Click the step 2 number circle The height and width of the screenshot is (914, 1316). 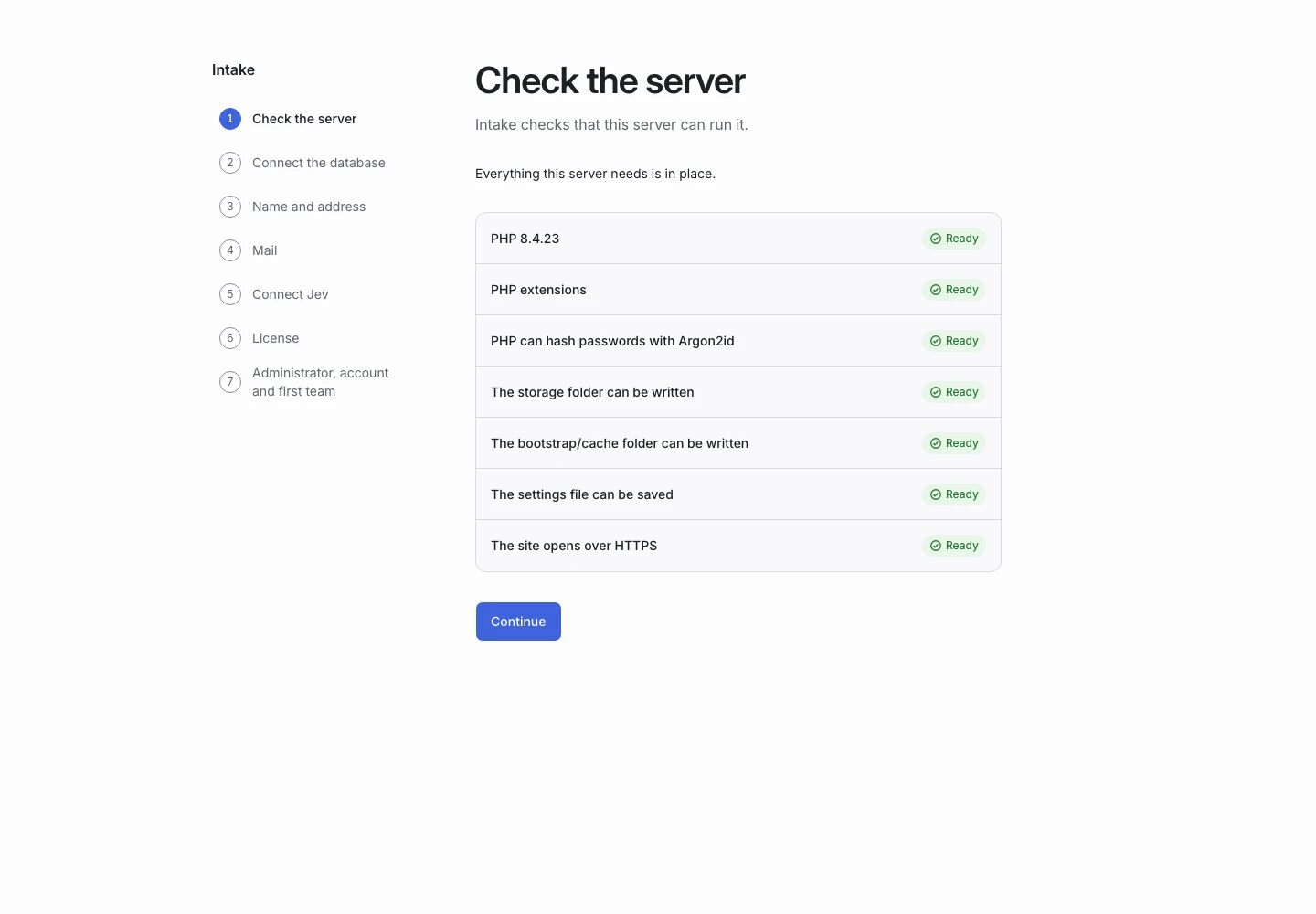click(x=230, y=163)
